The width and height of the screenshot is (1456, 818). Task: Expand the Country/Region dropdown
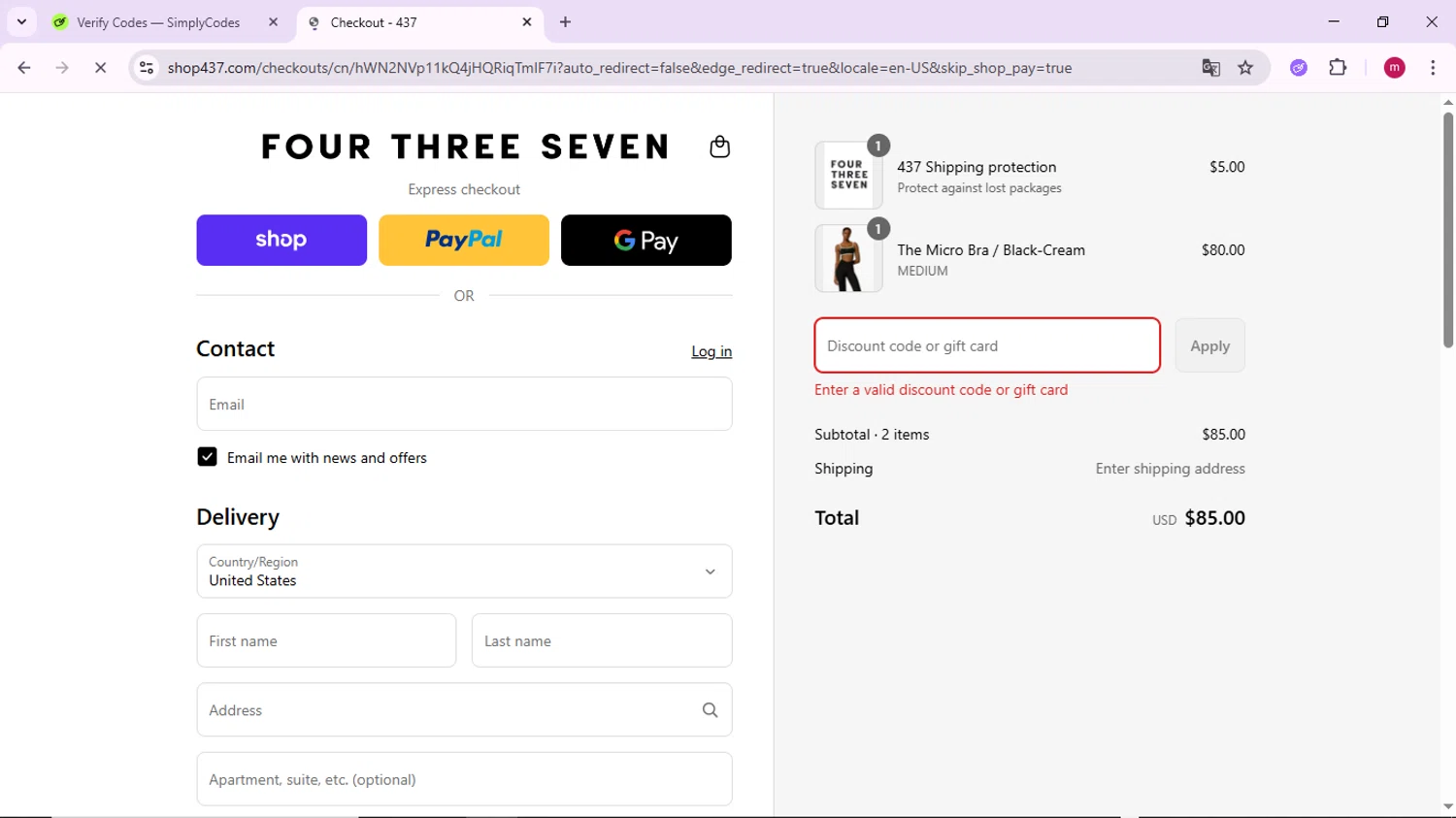(464, 571)
